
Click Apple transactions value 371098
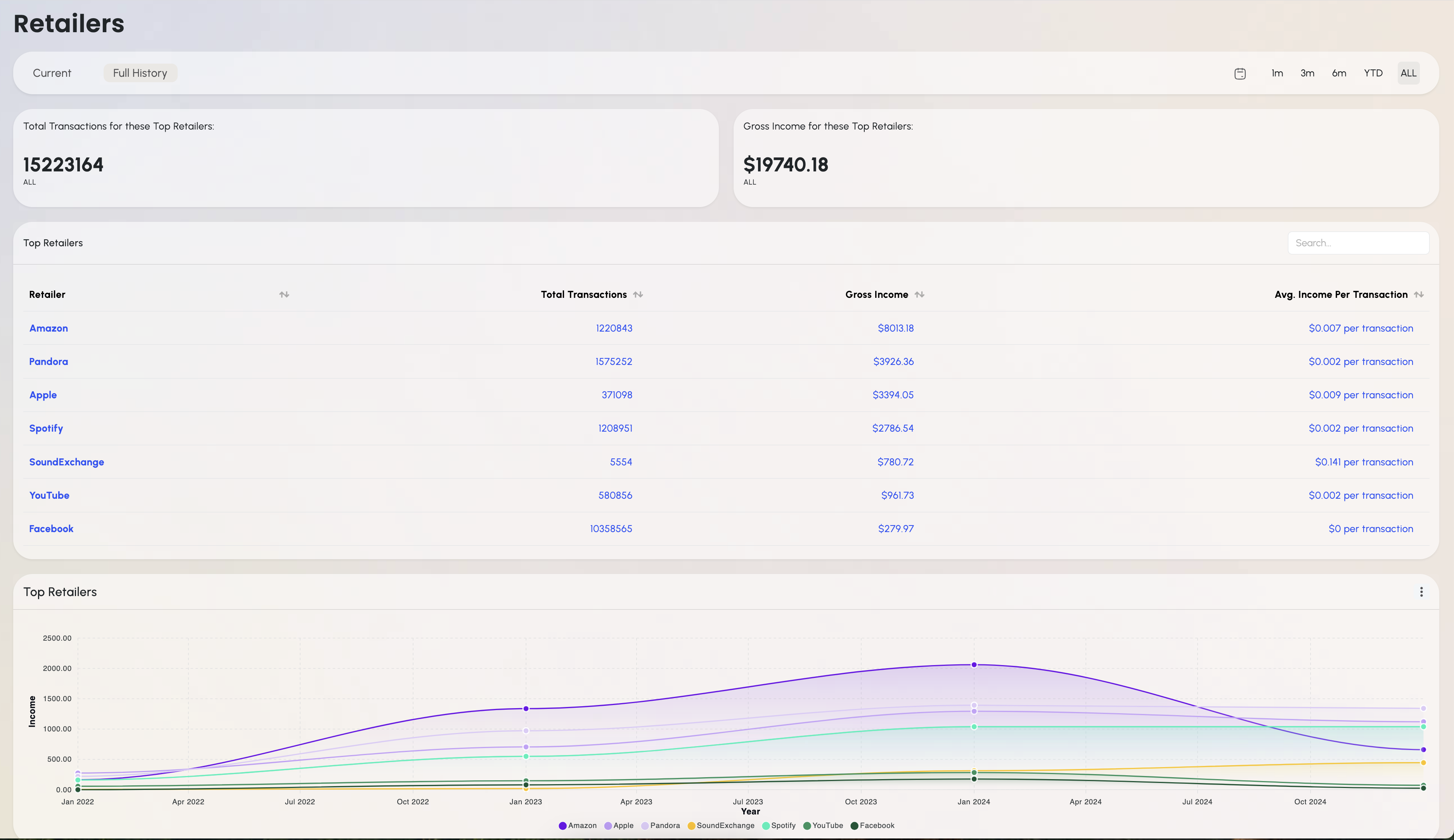[x=617, y=395]
